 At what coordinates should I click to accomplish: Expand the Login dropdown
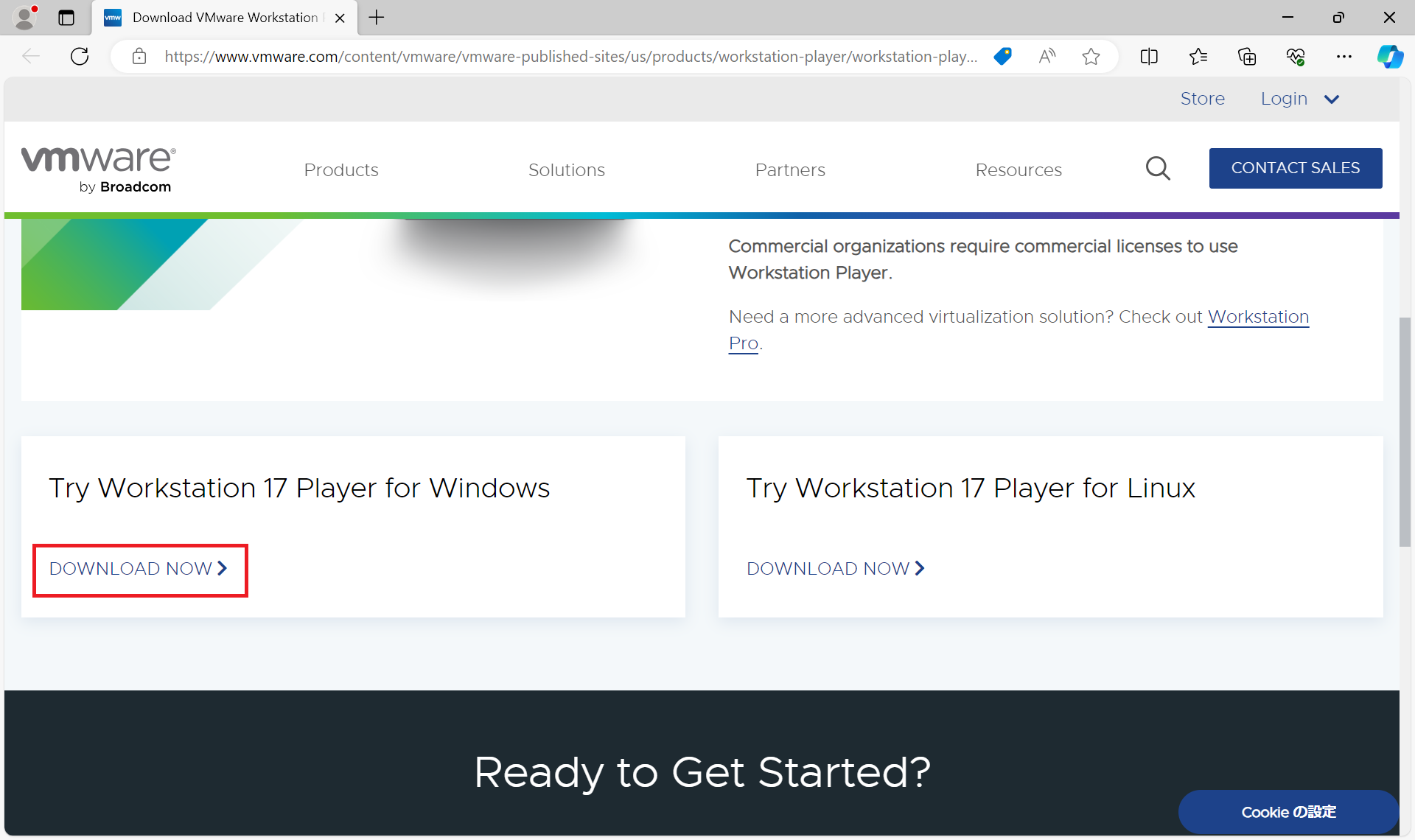click(1299, 99)
